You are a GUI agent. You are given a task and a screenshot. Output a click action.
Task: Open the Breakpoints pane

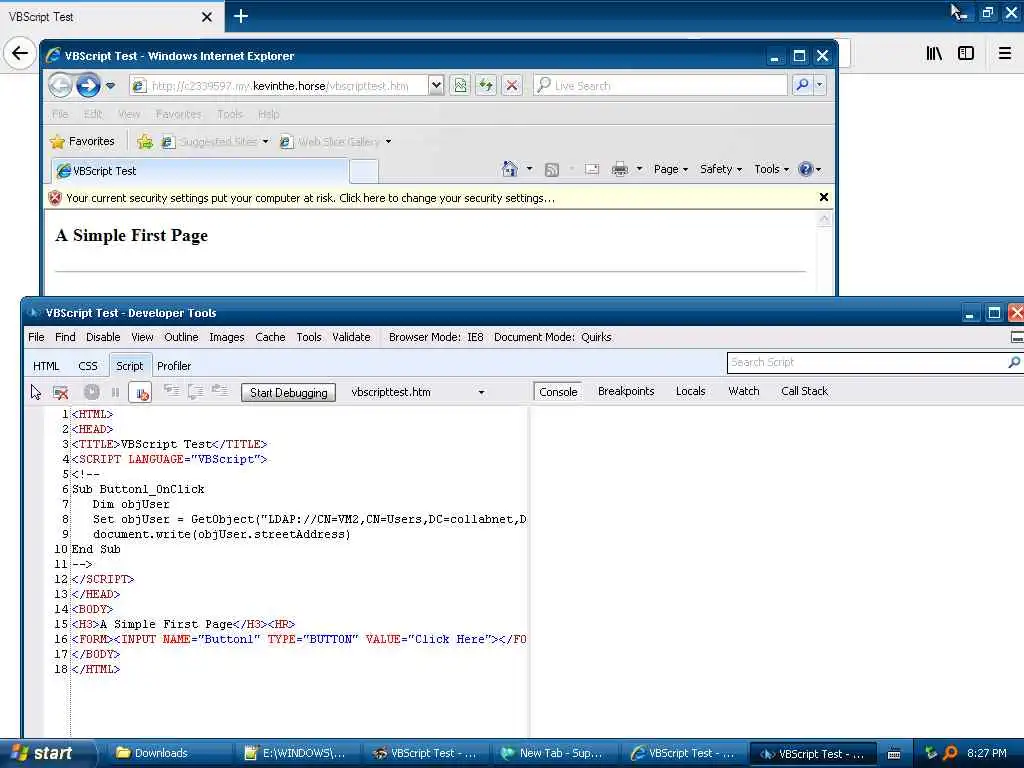tap(626, 391)
